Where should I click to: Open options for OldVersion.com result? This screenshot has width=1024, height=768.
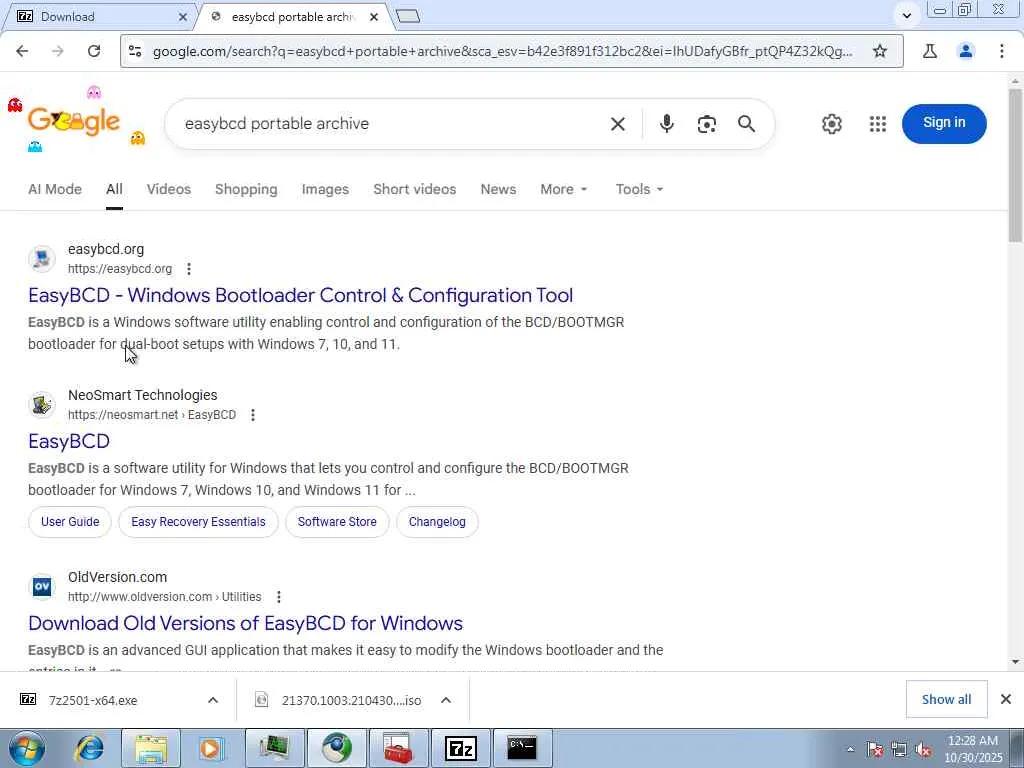pos(279,597)
